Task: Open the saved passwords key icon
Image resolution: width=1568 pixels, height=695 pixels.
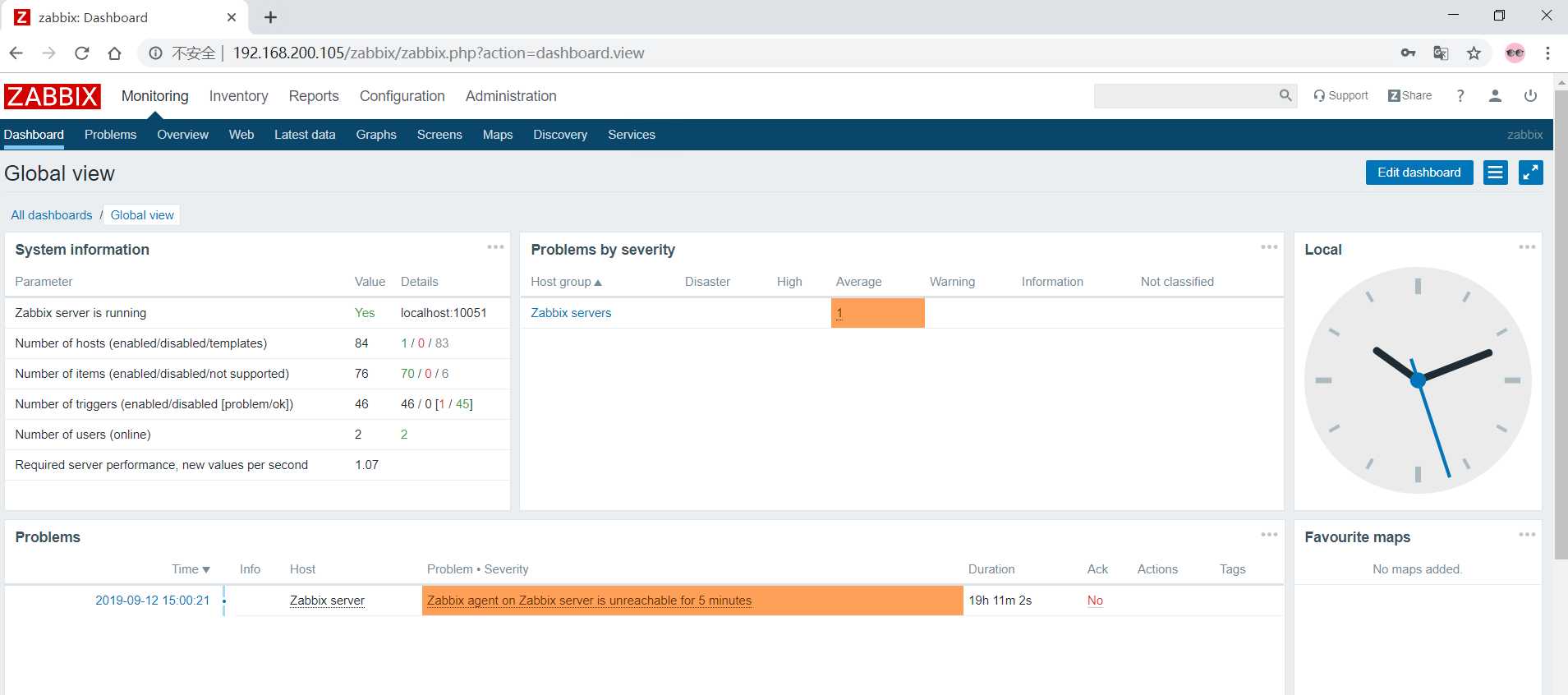Action: tap(1408, 53)
